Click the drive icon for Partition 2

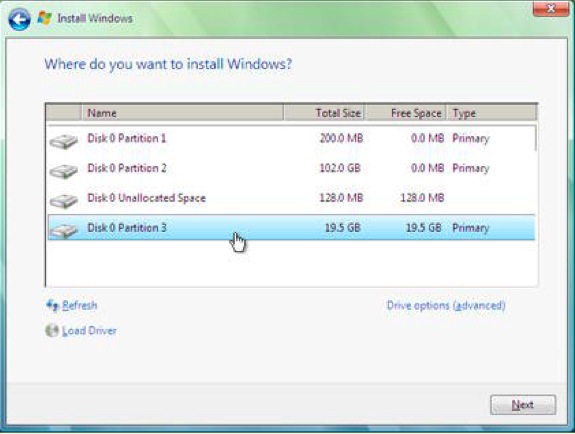click(x=64, y=171)
